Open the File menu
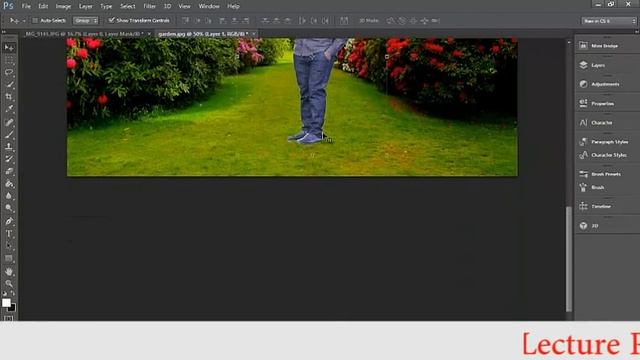Screen dimensions: 640x360 [26, 6]
